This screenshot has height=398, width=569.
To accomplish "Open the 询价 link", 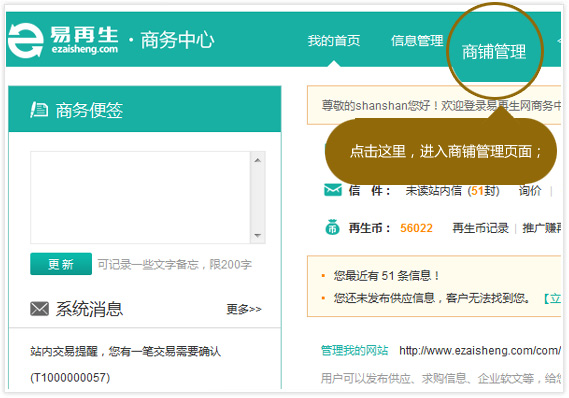I will (x=530, y=190).
